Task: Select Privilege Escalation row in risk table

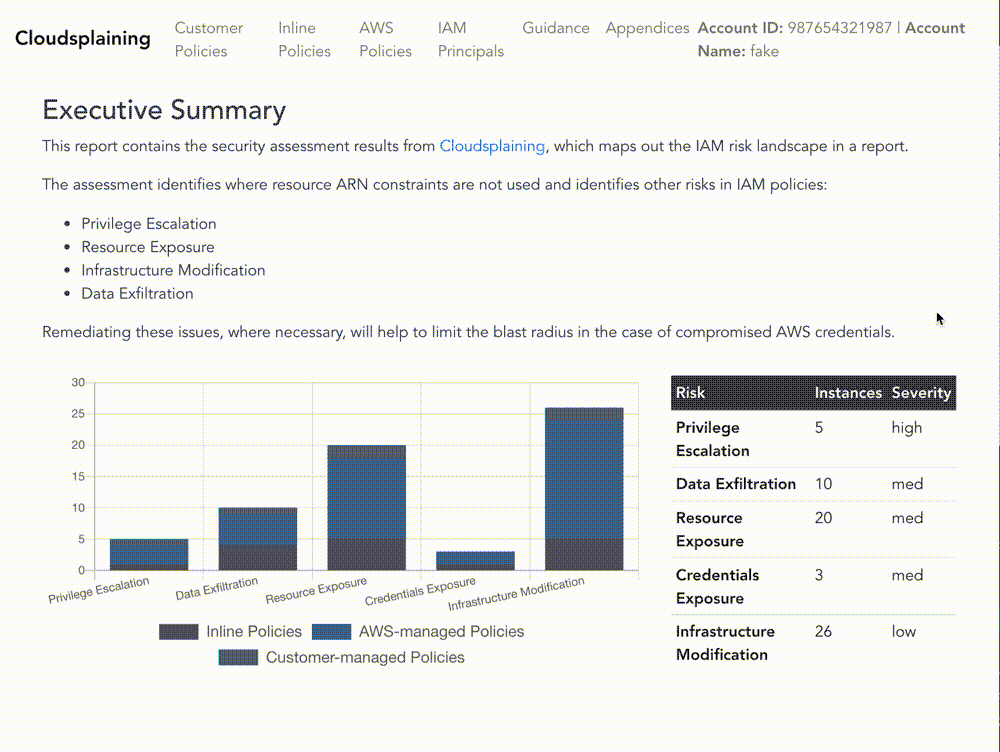Action: click(x=712, y=439)
